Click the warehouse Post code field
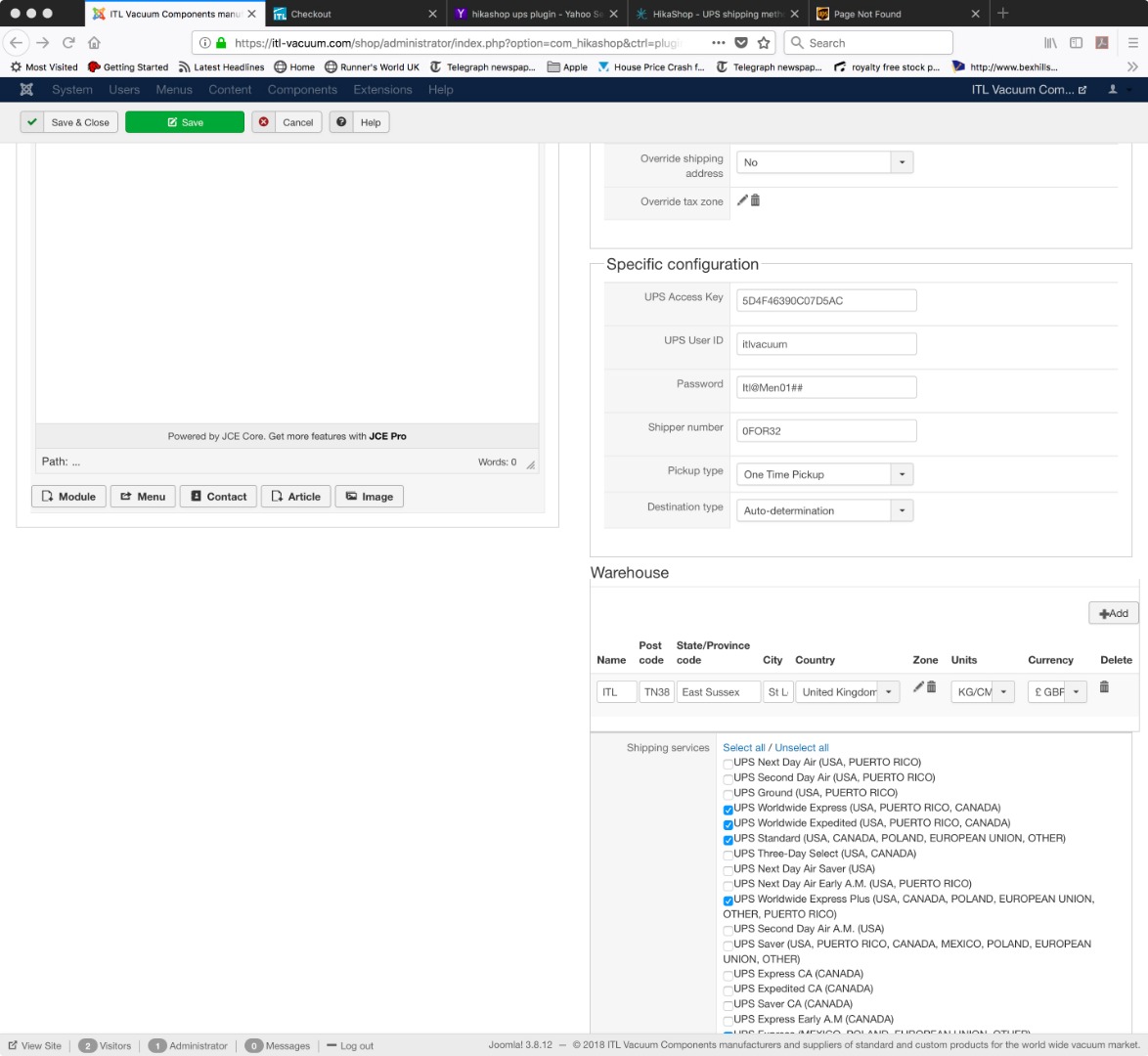This screenshot has height=1056, width=1148. pyautogui.click(x=656, y=691)
